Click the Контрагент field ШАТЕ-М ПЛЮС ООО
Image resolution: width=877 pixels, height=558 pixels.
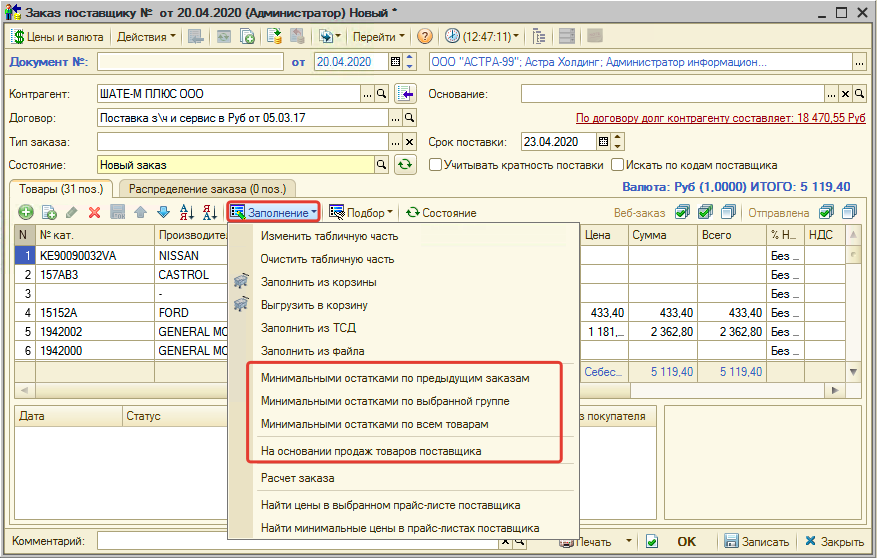pos(229,94)
